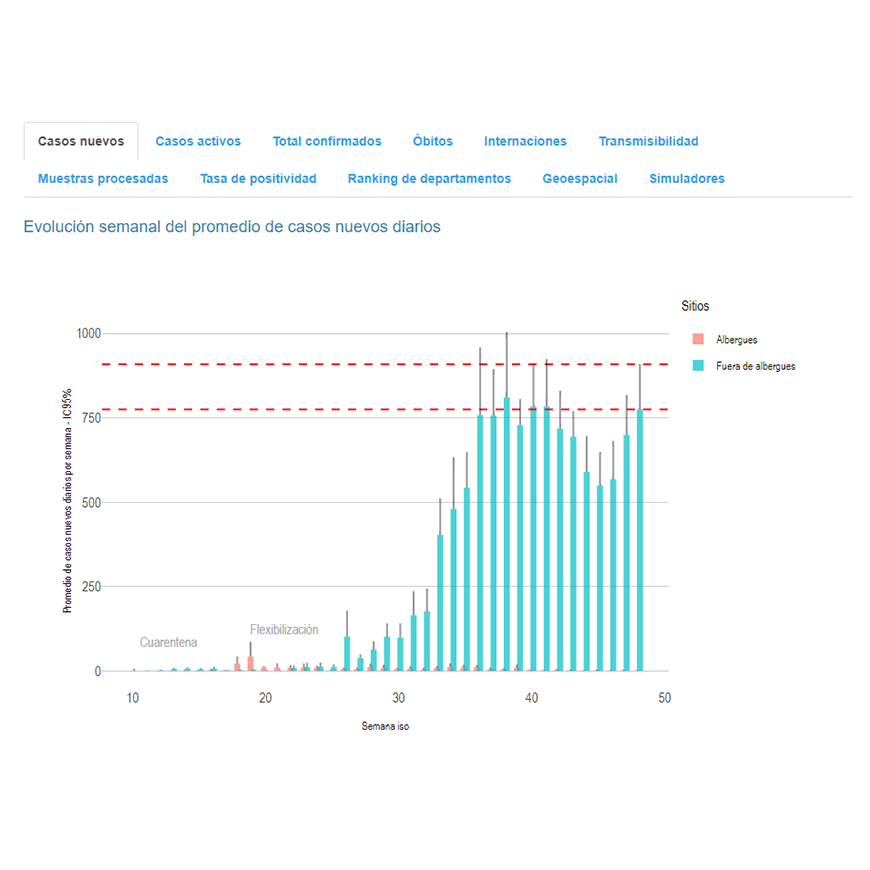Open the Transmisibilidad tab

648,141
